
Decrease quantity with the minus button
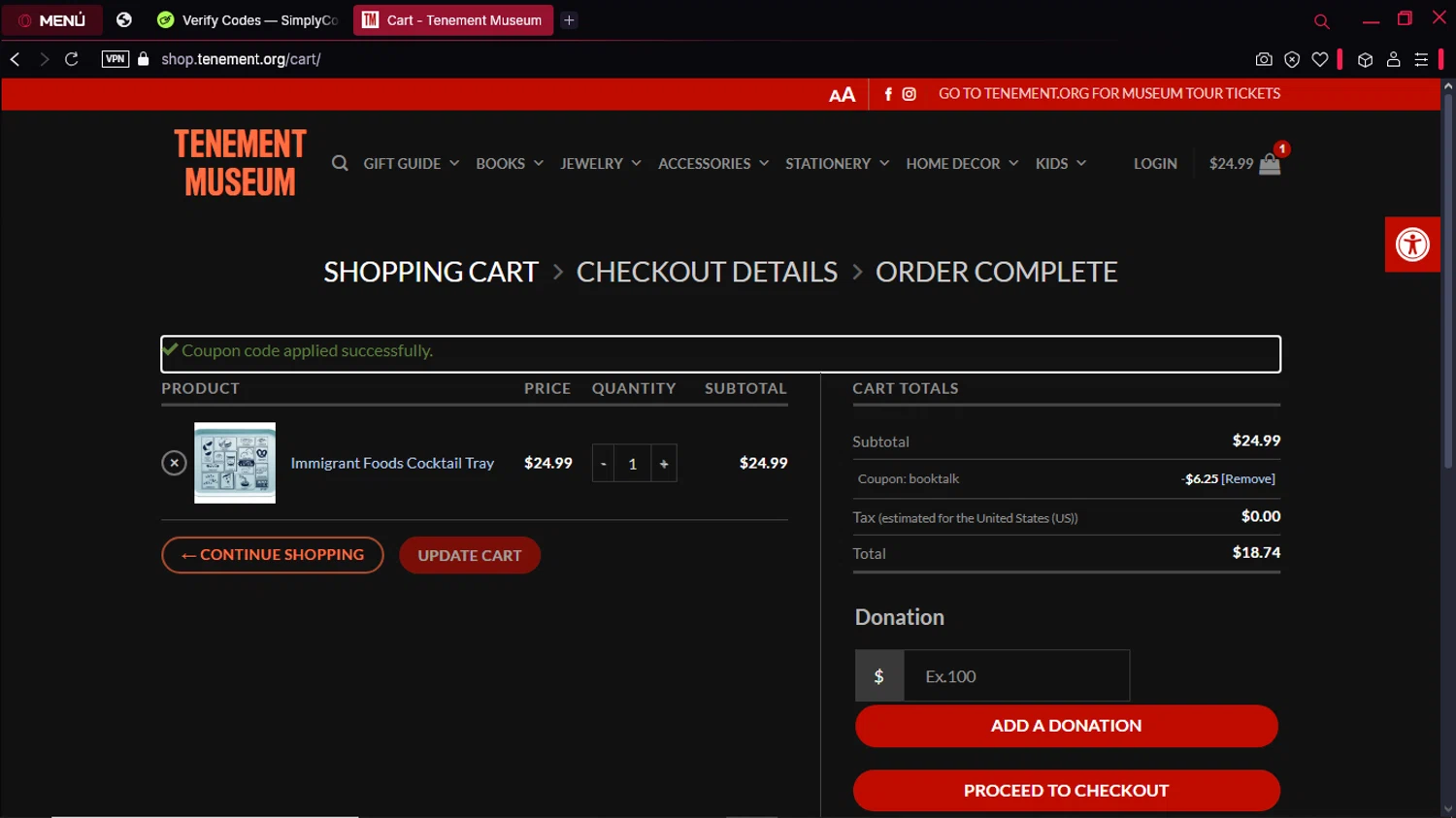tap(603, 464)
